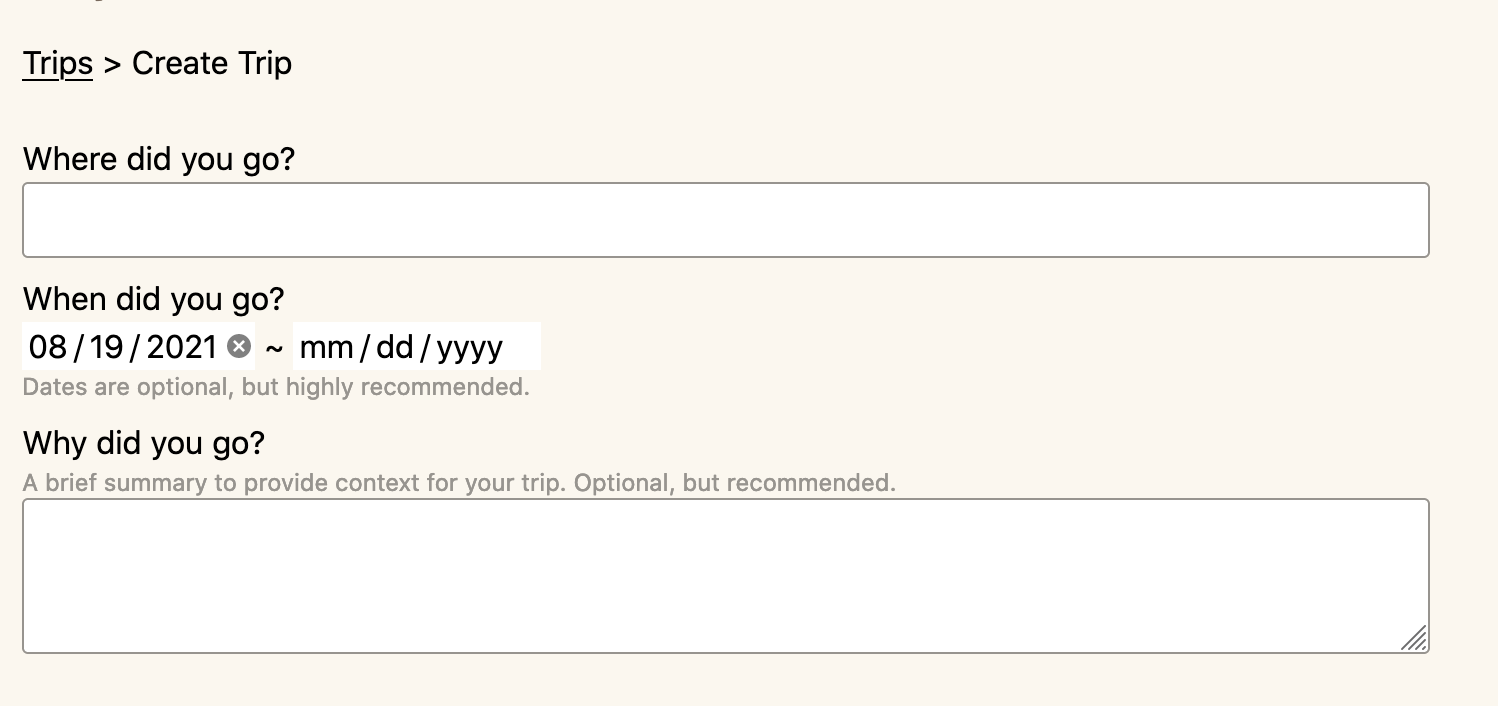Viewport: 1498px width, 706px height.
Task: Click the 'Create Trip' breadcrumb text
Action: 212,64
